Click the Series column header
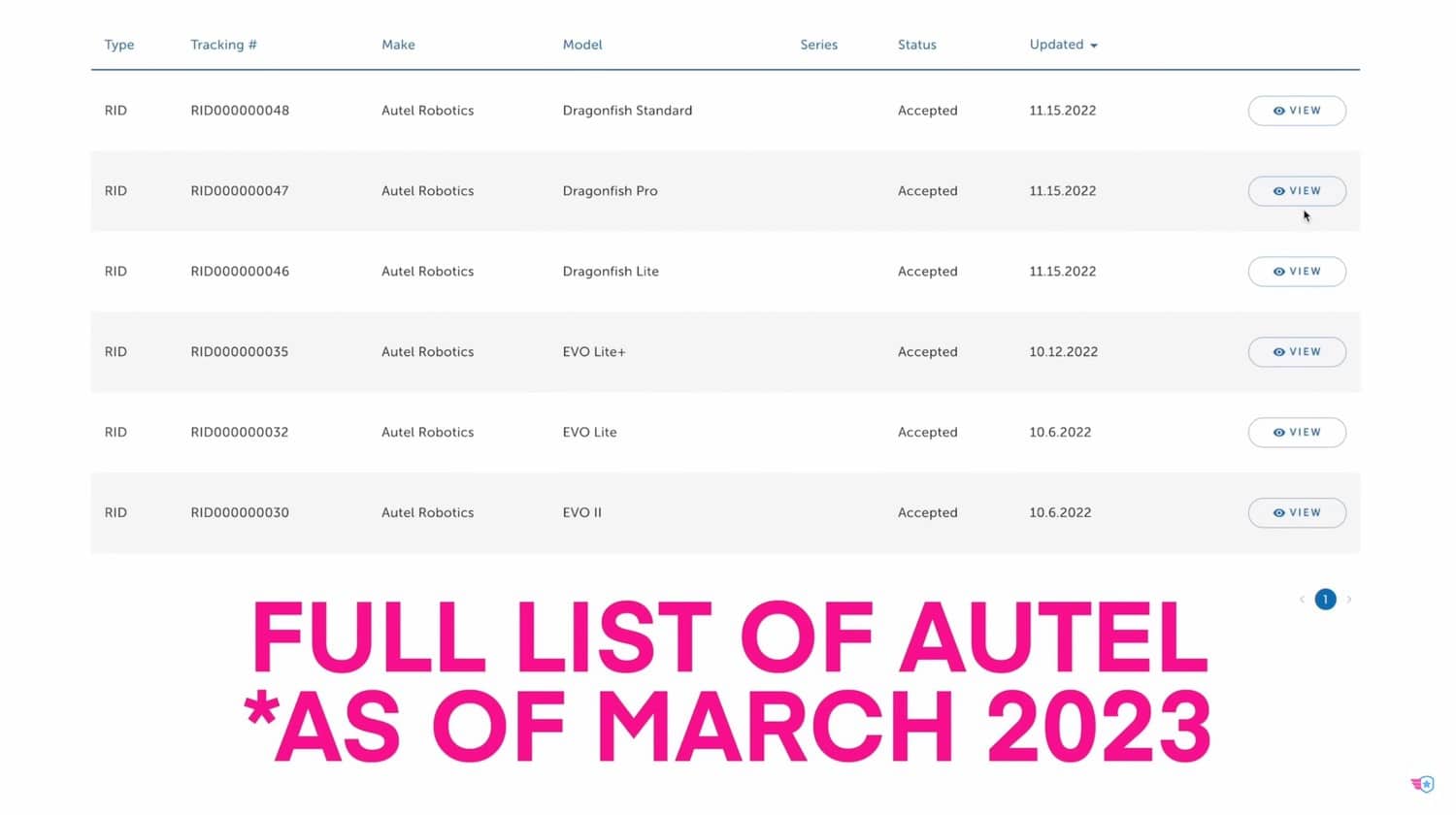1456x815 pixels. 818,45
